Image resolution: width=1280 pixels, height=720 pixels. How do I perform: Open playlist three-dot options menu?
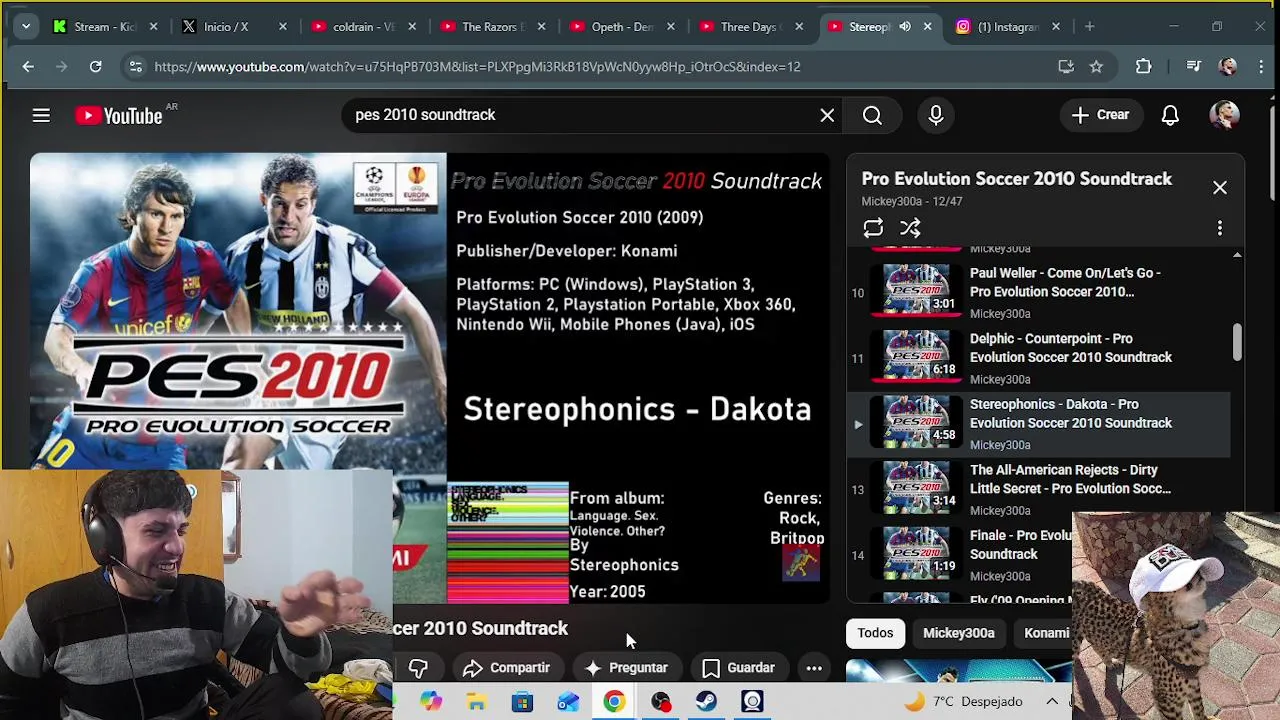(1220, 228)
